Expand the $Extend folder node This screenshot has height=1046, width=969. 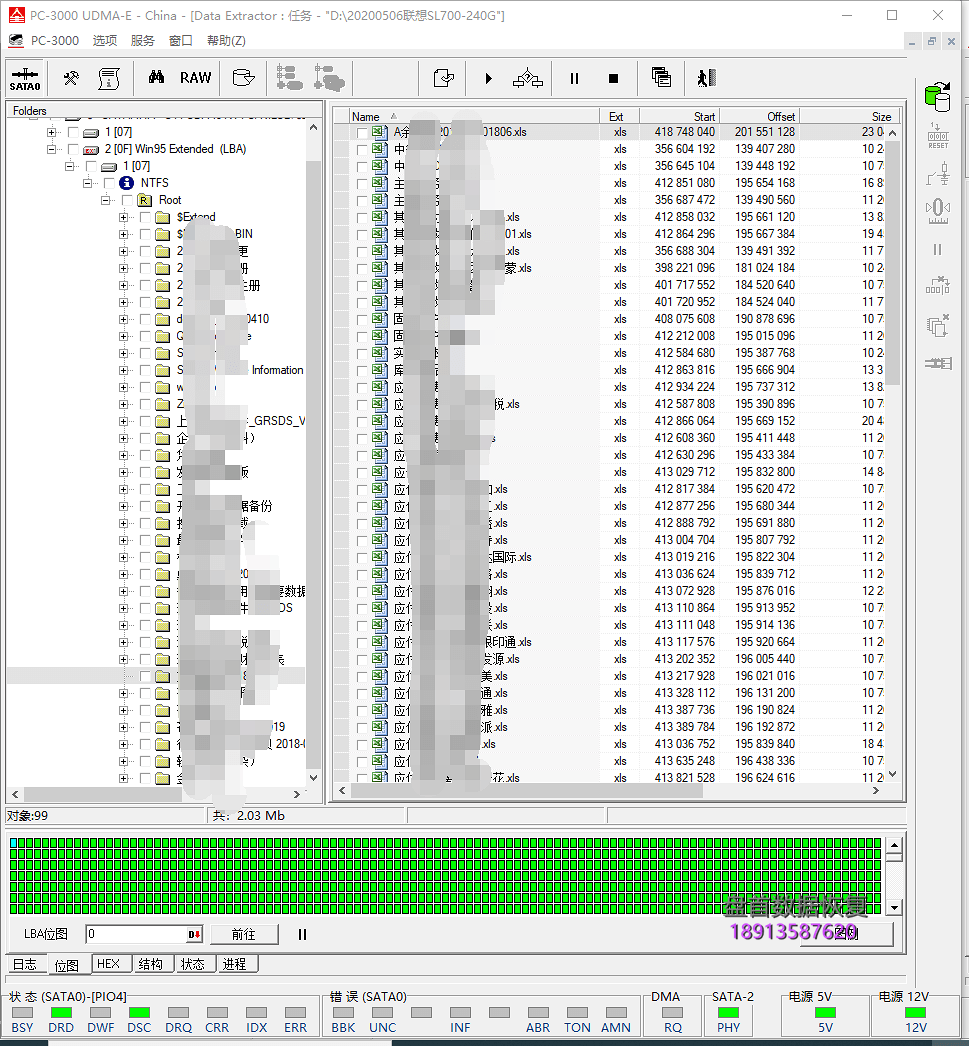click(123, 217)
